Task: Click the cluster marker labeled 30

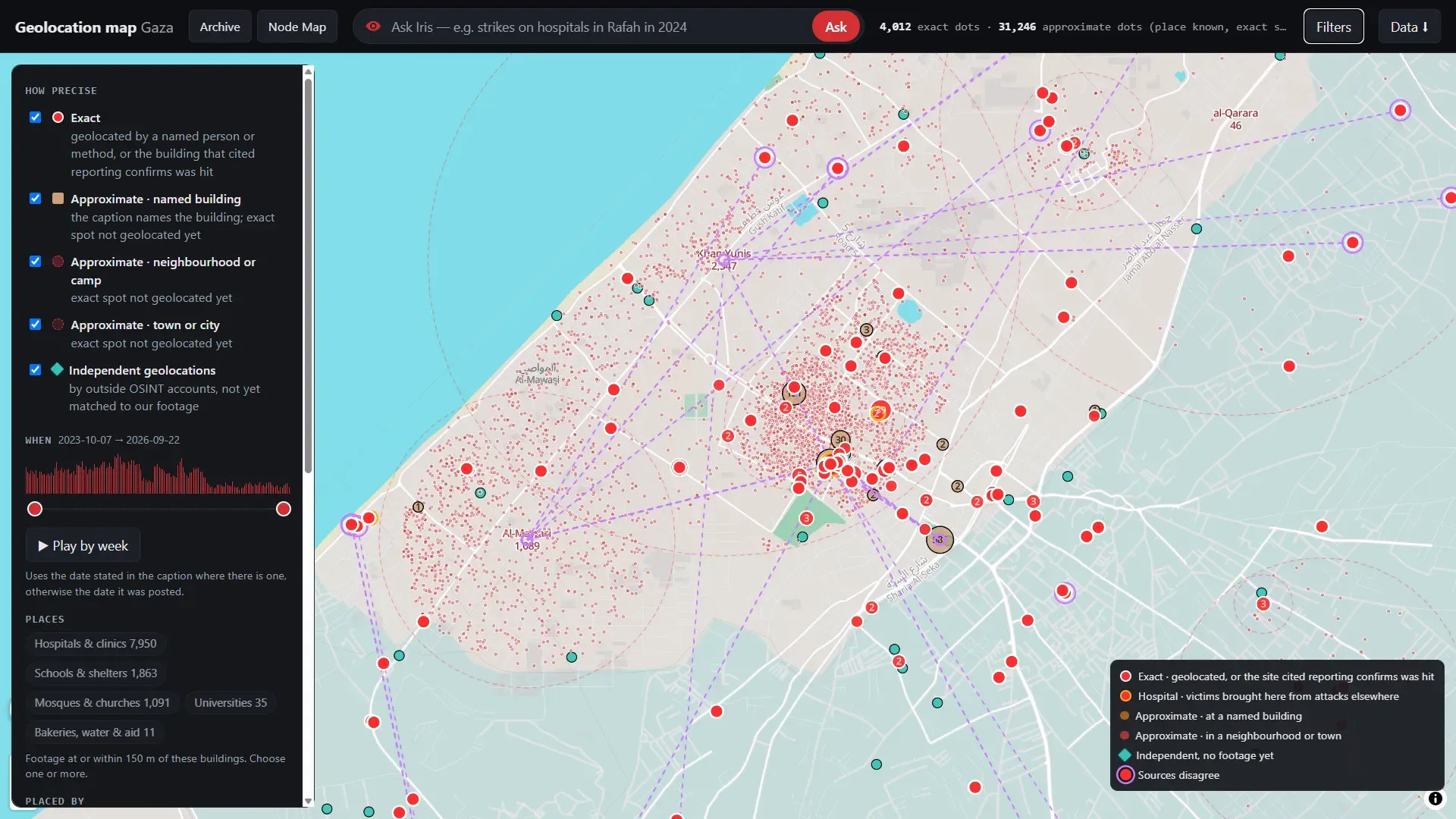Action: (840, 439)
